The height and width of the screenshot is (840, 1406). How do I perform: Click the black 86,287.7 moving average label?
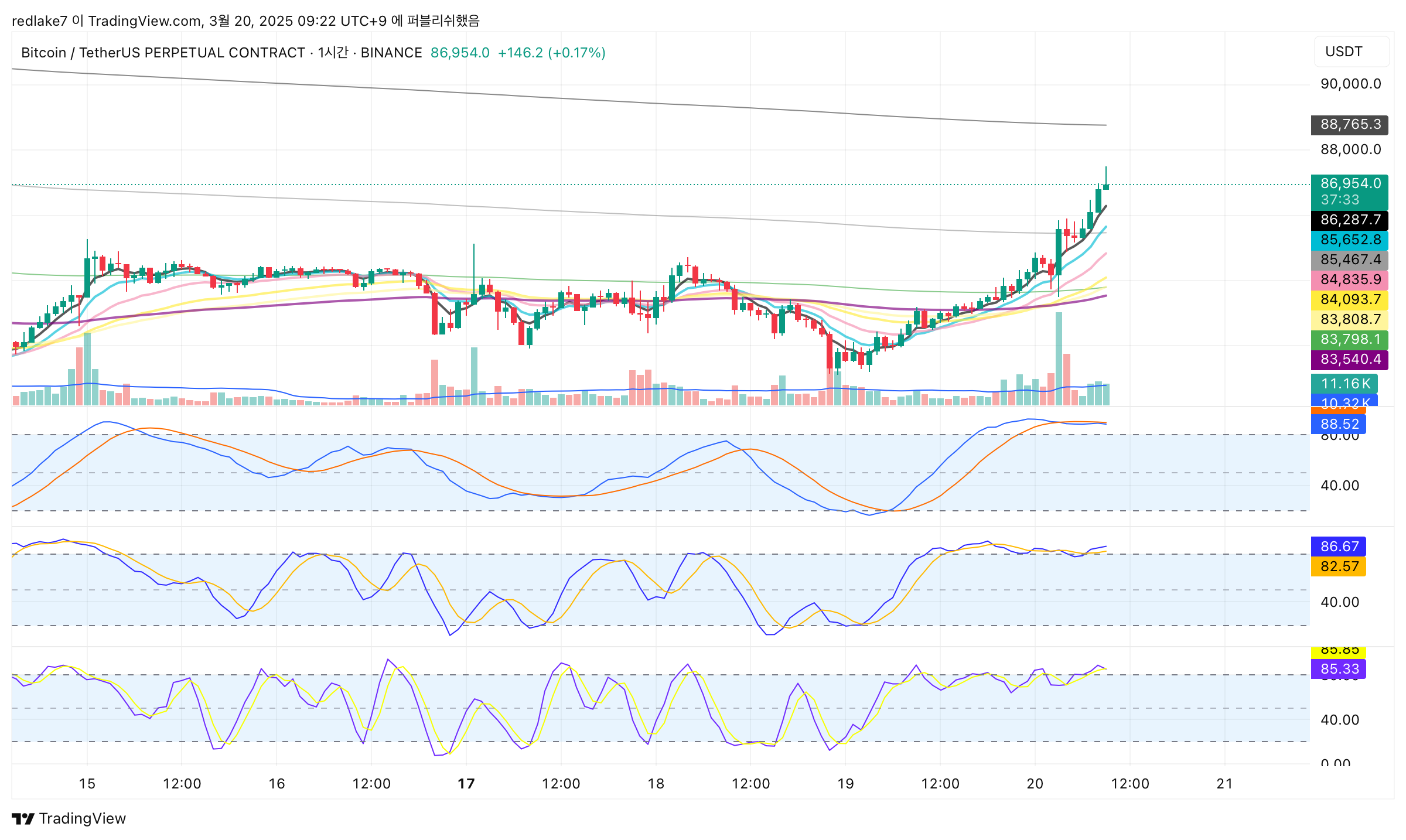pyautogui.click(x=1350, y=220)
